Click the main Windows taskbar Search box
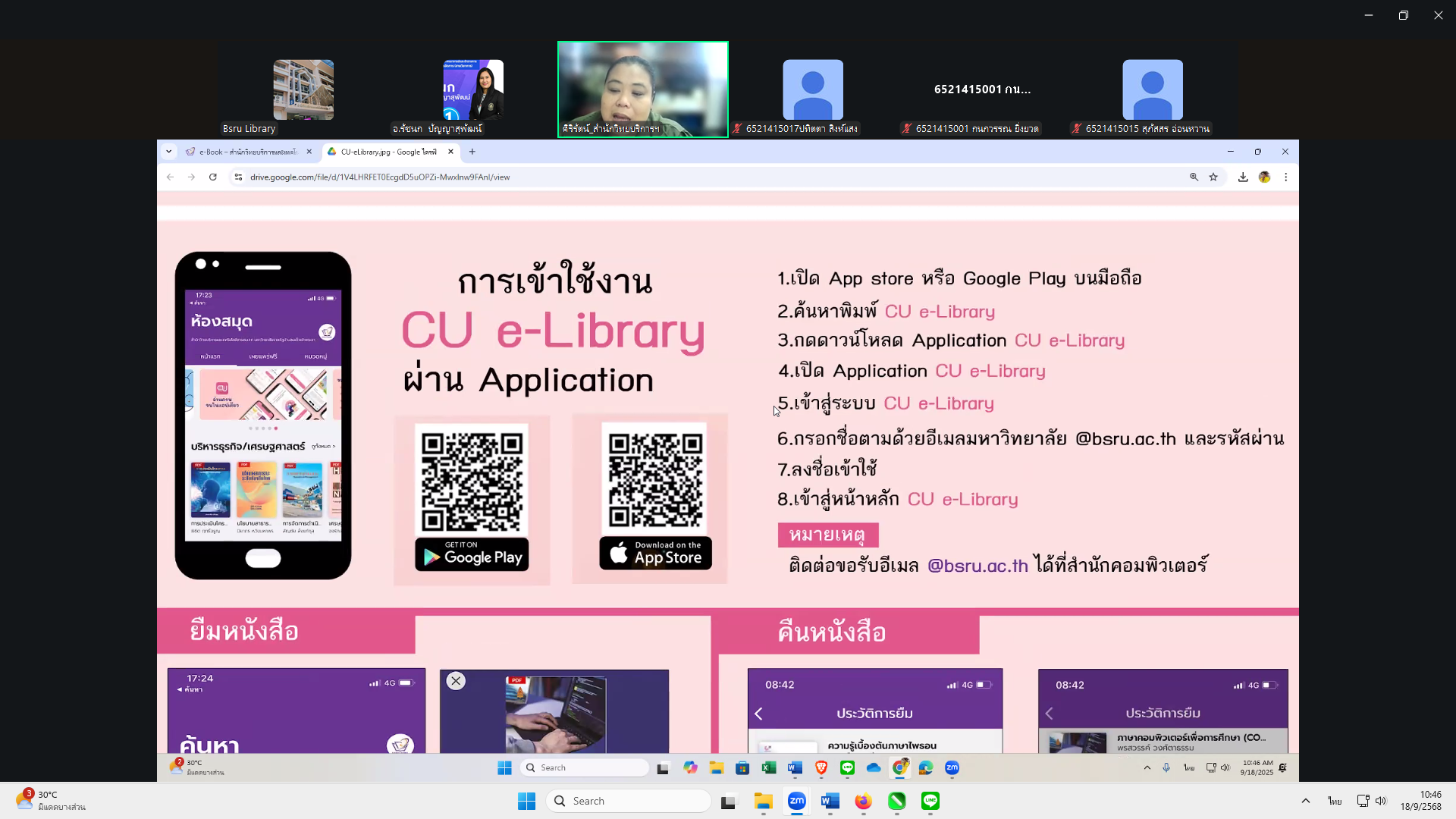Image resolution: width=1456 pixels, height=819 pixels. (629, 801)
